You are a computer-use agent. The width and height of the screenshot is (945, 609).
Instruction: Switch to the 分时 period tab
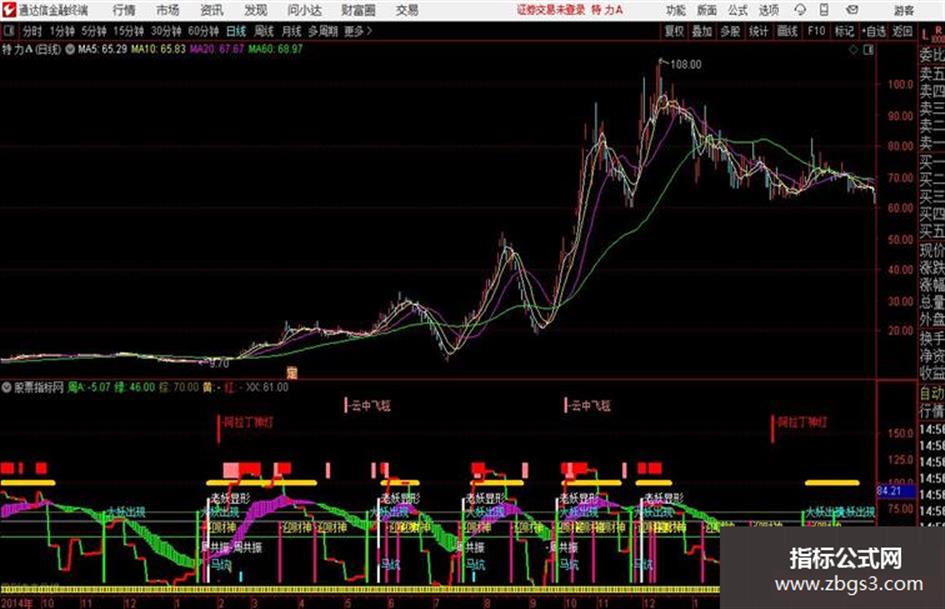tap(32, 31)
